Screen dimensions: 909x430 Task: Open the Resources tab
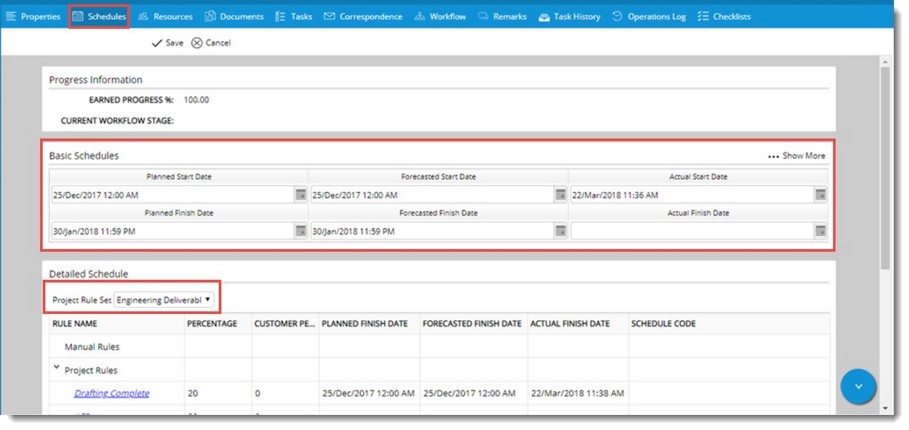click(165, 16)
